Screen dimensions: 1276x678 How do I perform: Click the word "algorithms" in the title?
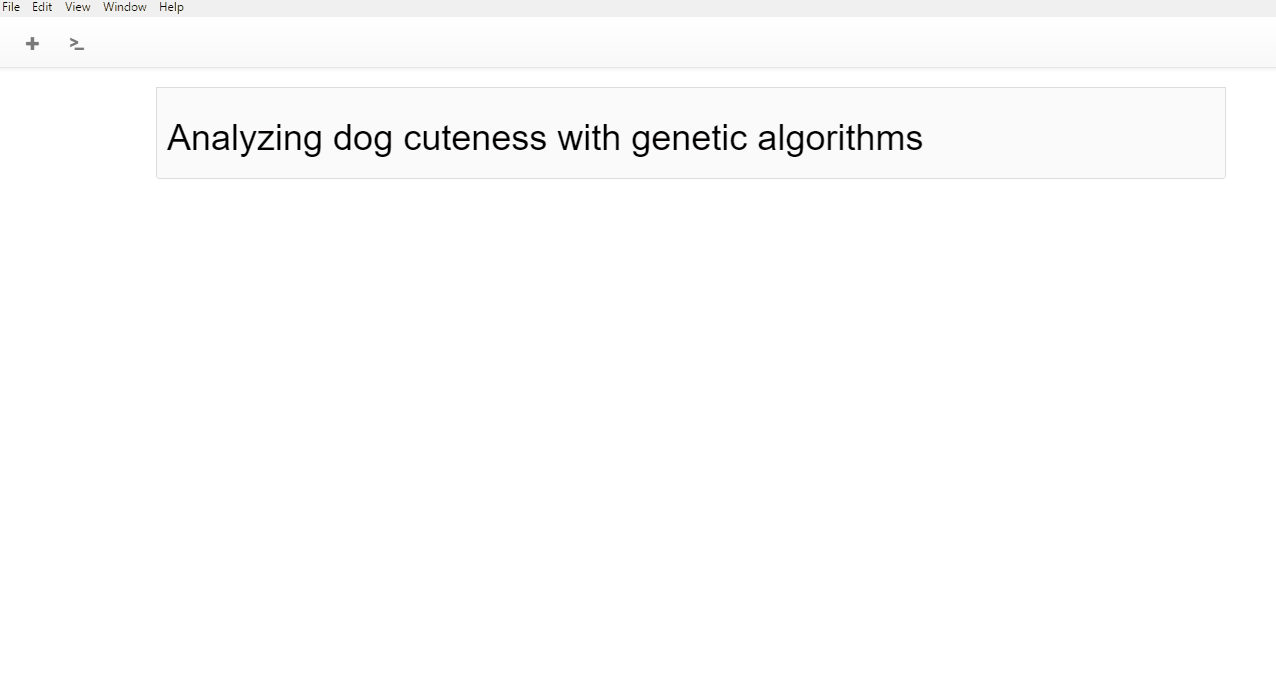click(x=840, y=138)
